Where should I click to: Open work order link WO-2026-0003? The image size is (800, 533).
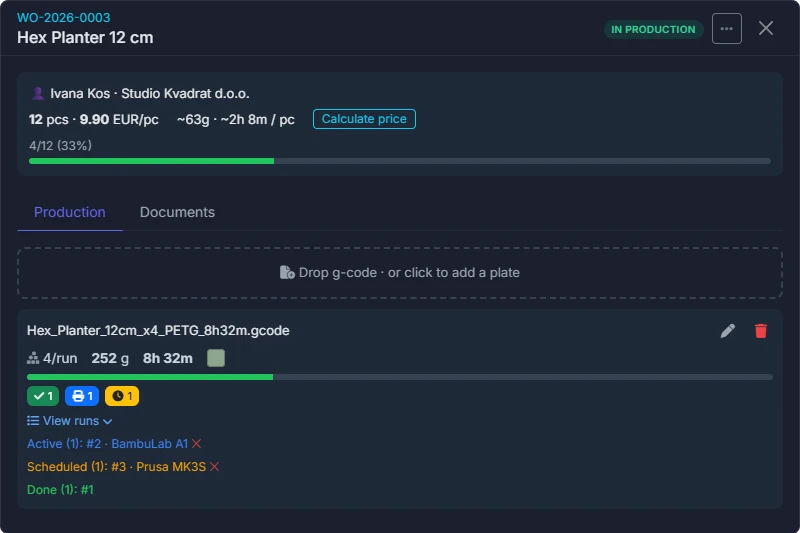[x=64, y=17]
